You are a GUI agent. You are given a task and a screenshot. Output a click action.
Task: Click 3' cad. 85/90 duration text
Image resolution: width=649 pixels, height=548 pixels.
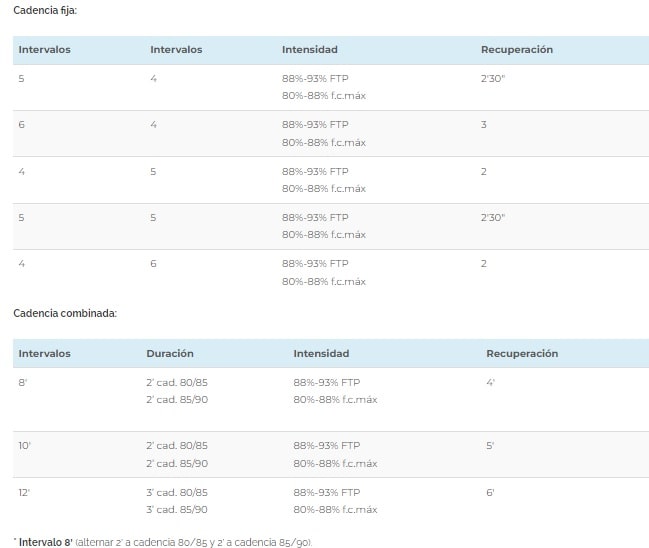point(177,510)
